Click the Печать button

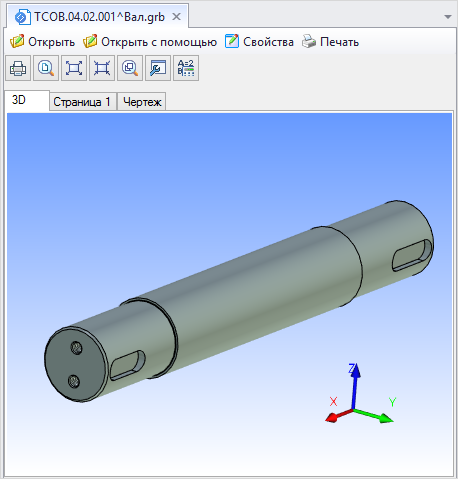pos(330,42)
